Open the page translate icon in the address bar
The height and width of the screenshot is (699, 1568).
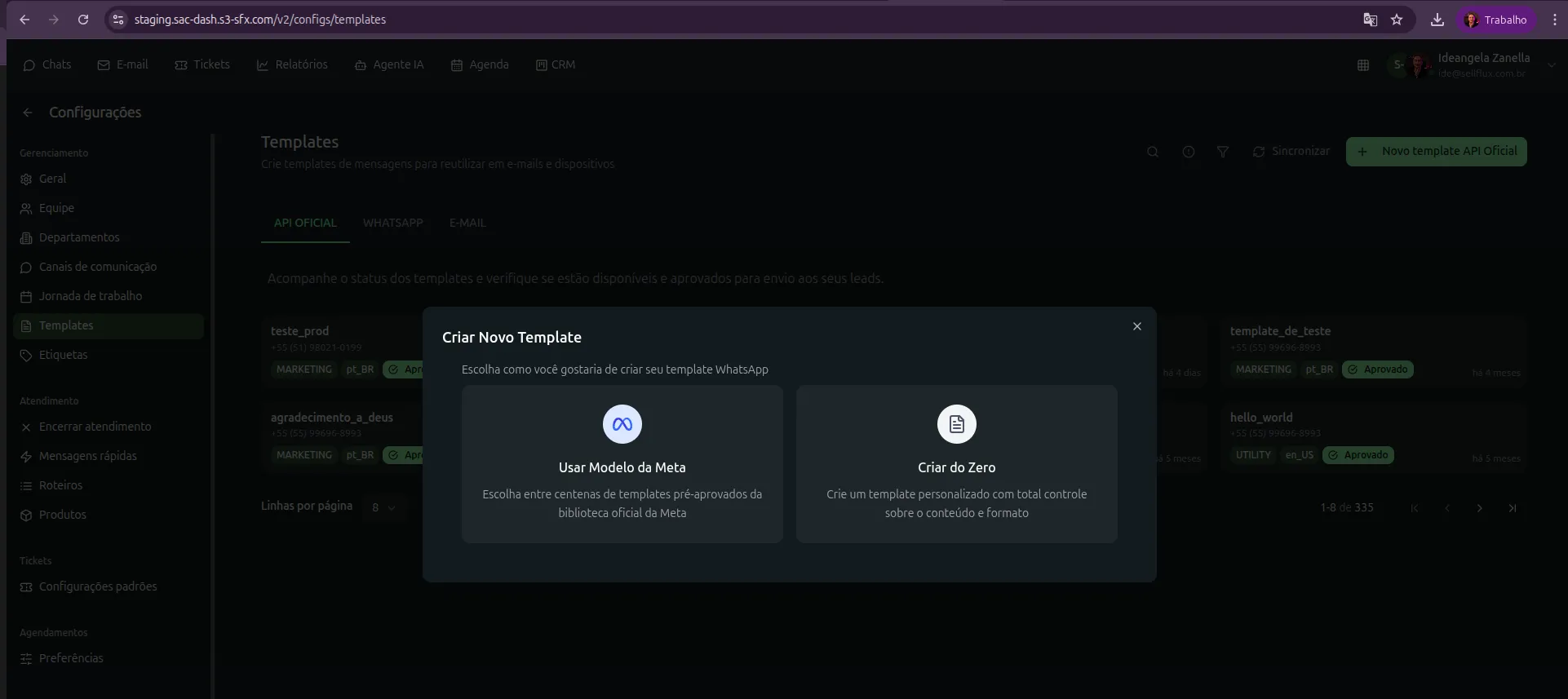coord(1371,20)
